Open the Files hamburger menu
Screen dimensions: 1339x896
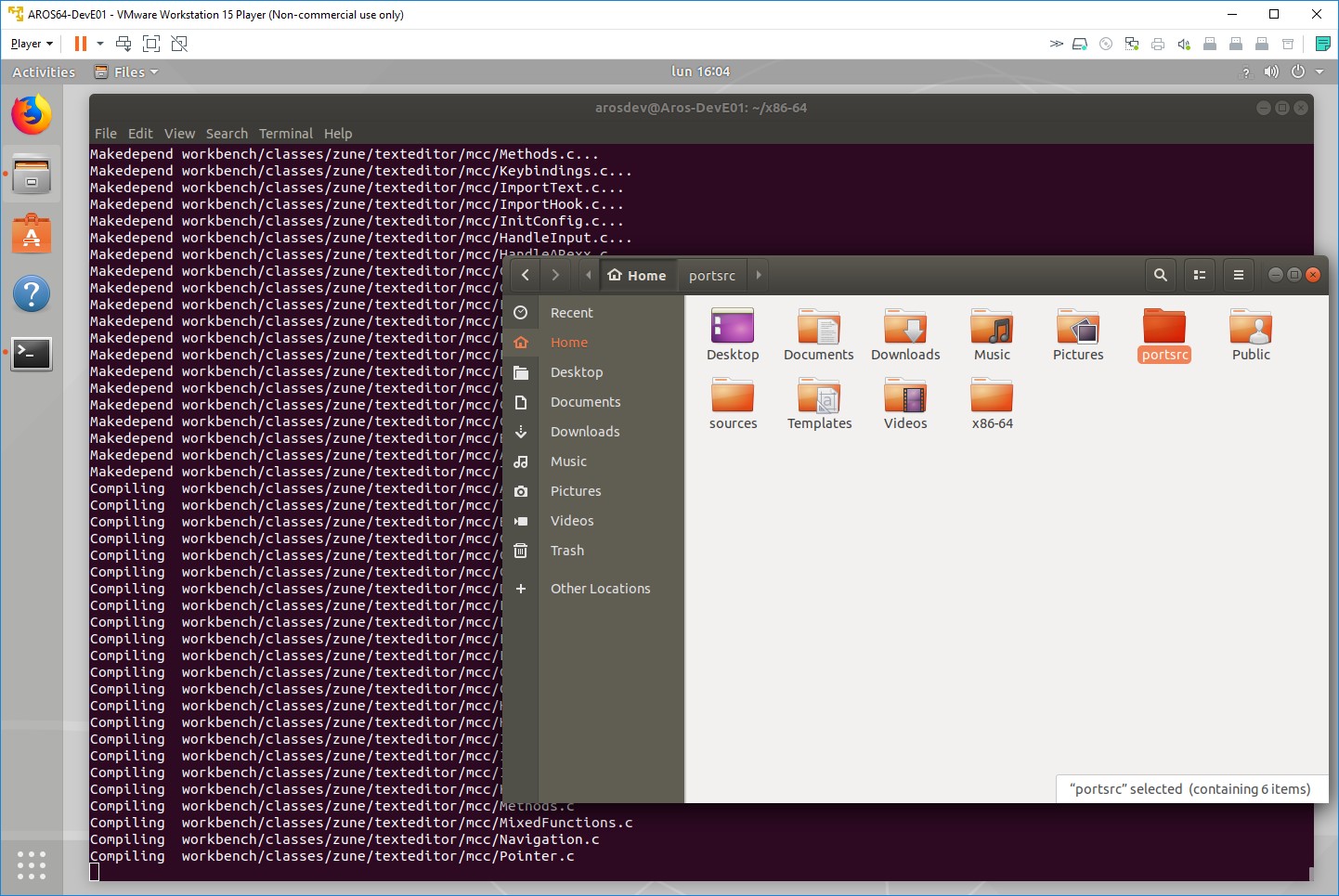coord(1238,275)
